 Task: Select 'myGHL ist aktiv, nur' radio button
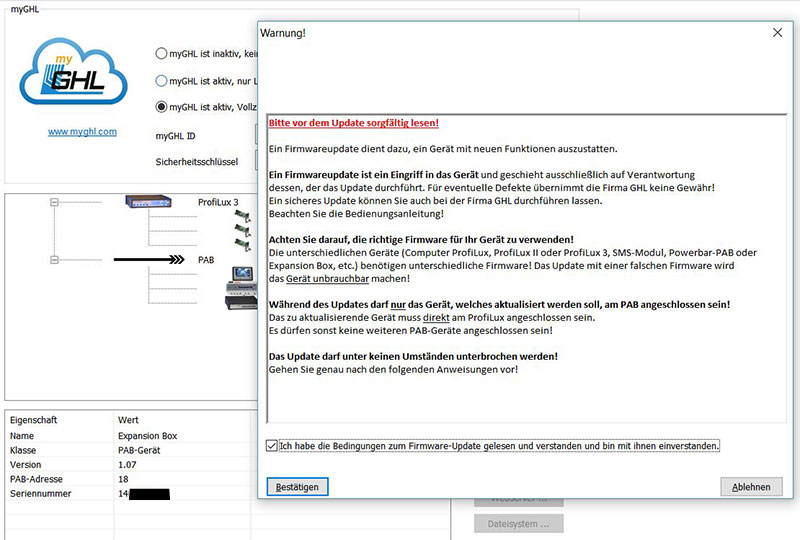tap(161, 81)
